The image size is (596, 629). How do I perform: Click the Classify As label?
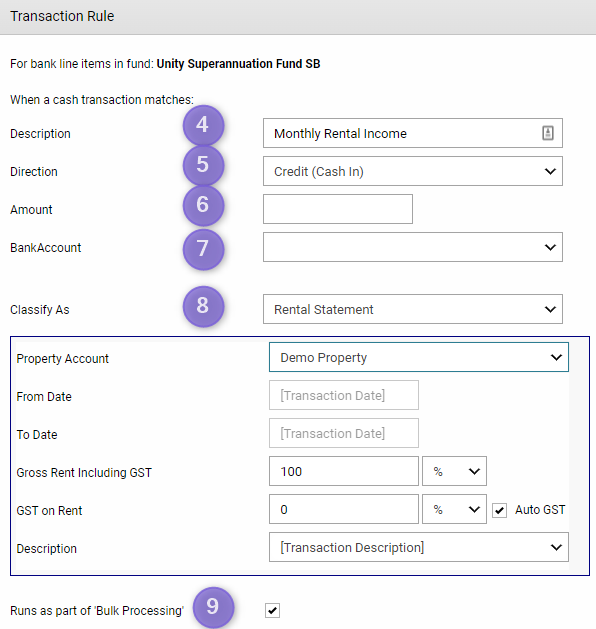[40, 310]
